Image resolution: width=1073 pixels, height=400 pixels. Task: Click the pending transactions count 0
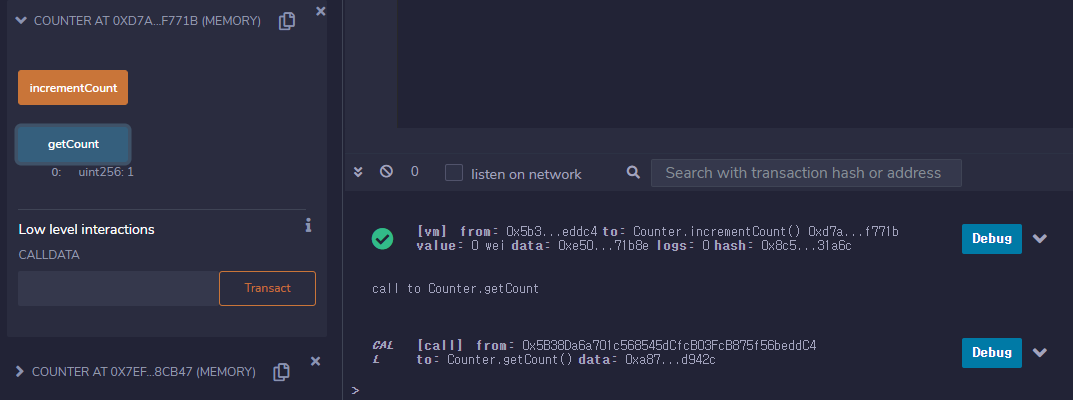pyautogui.click(x=415, y=172)
